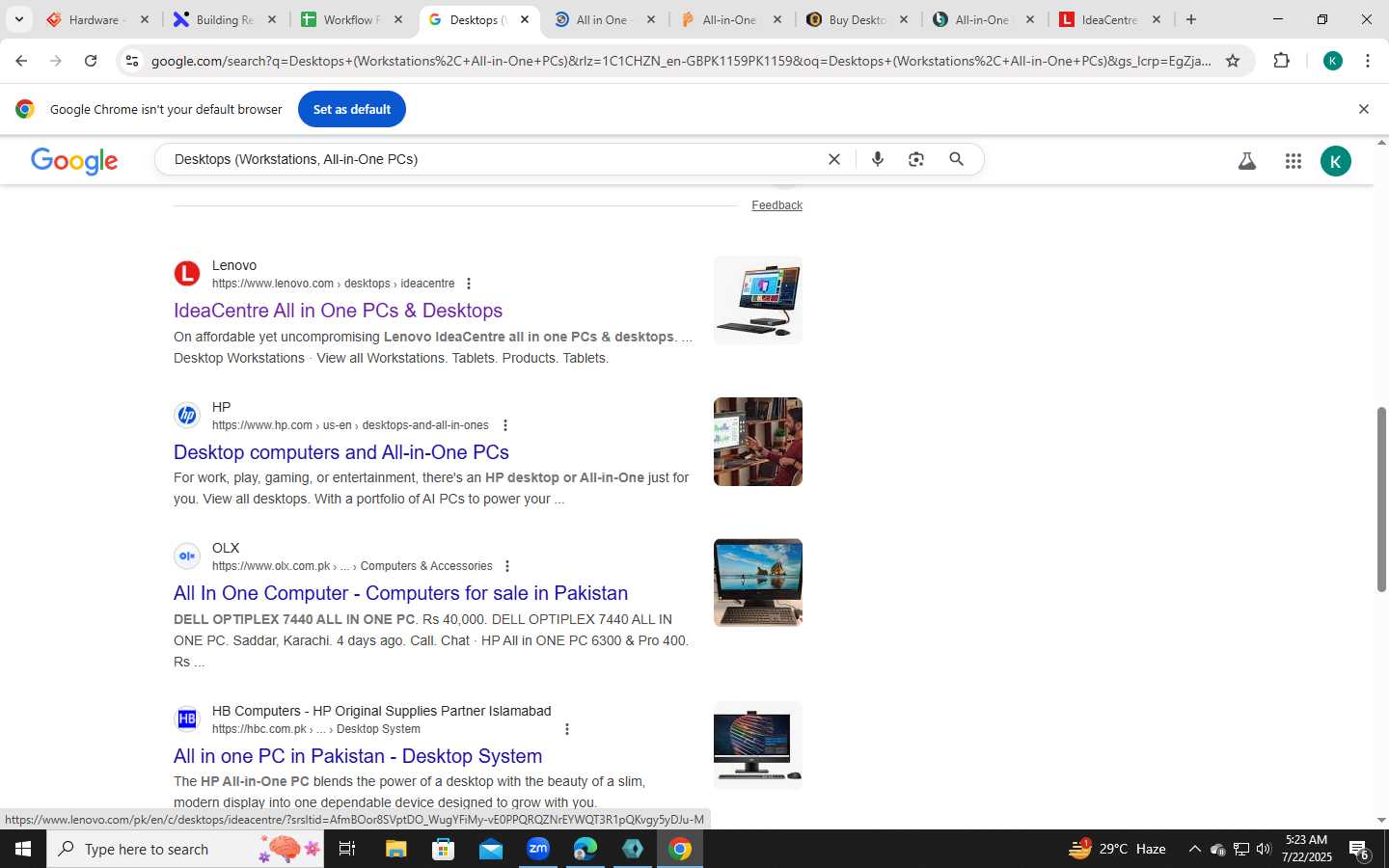The image size is (1389, 868).
Task: Open the Chrome profile K avatar in toolbar
Action: (1333, 61)
